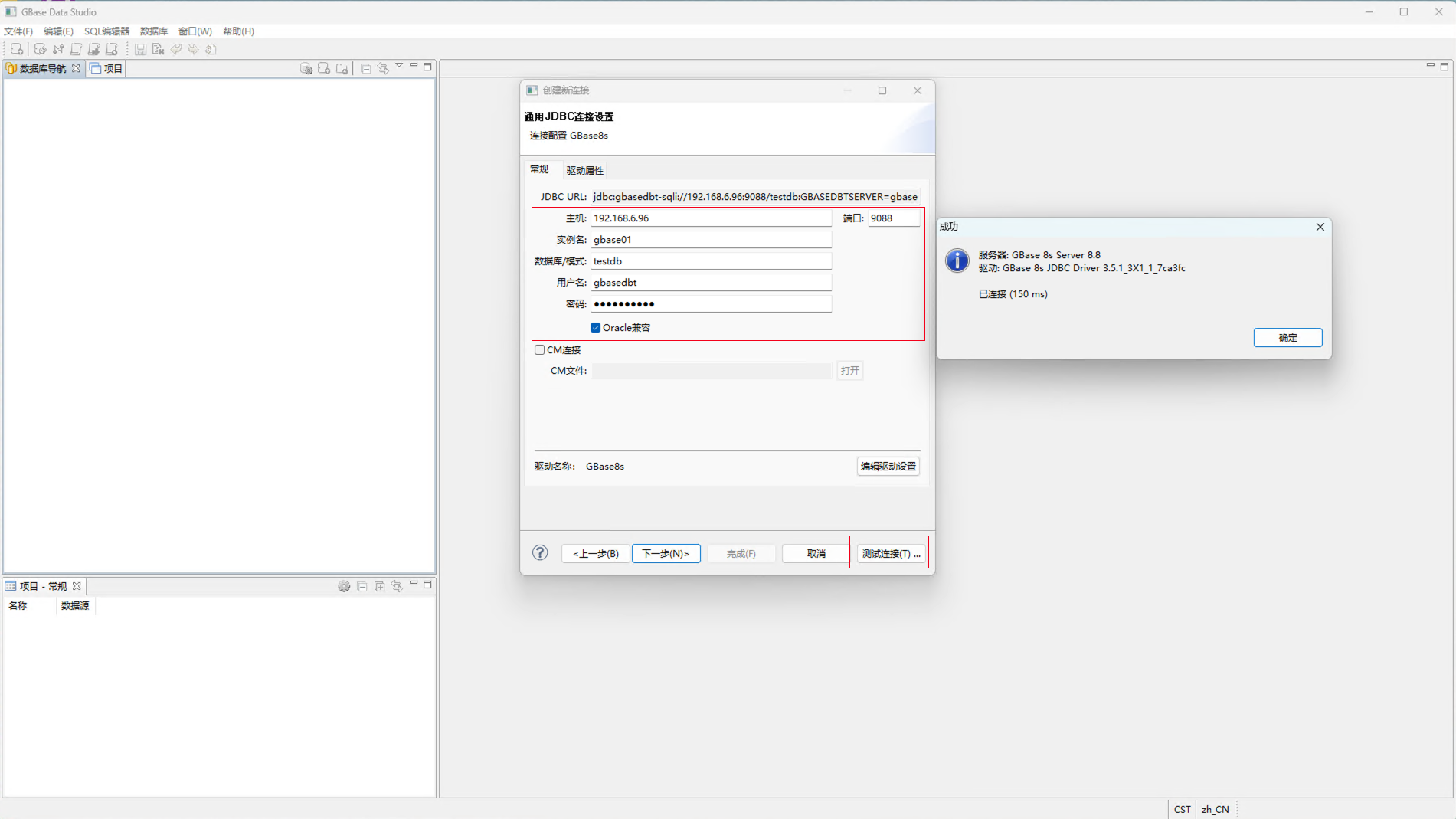Image resolution: width=1456 pixels, height=819 pixels.
Task: Click the help question mark in the dialog
Action: point(540,552)
